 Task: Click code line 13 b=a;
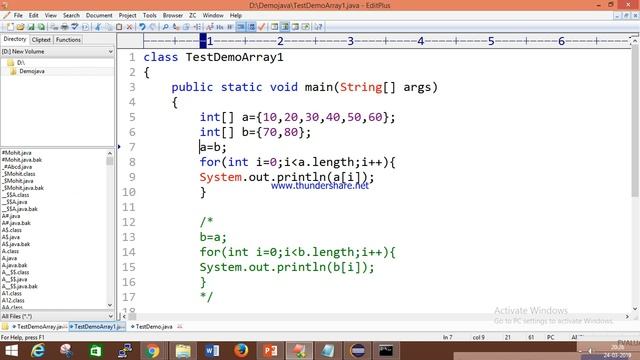coord(213,237)
